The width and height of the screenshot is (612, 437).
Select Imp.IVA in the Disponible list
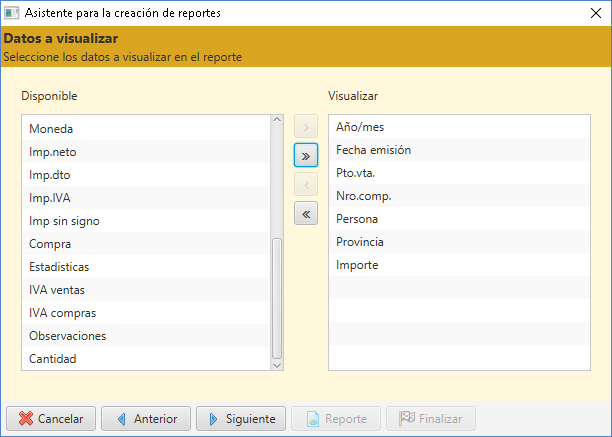(x=146, y=198)
